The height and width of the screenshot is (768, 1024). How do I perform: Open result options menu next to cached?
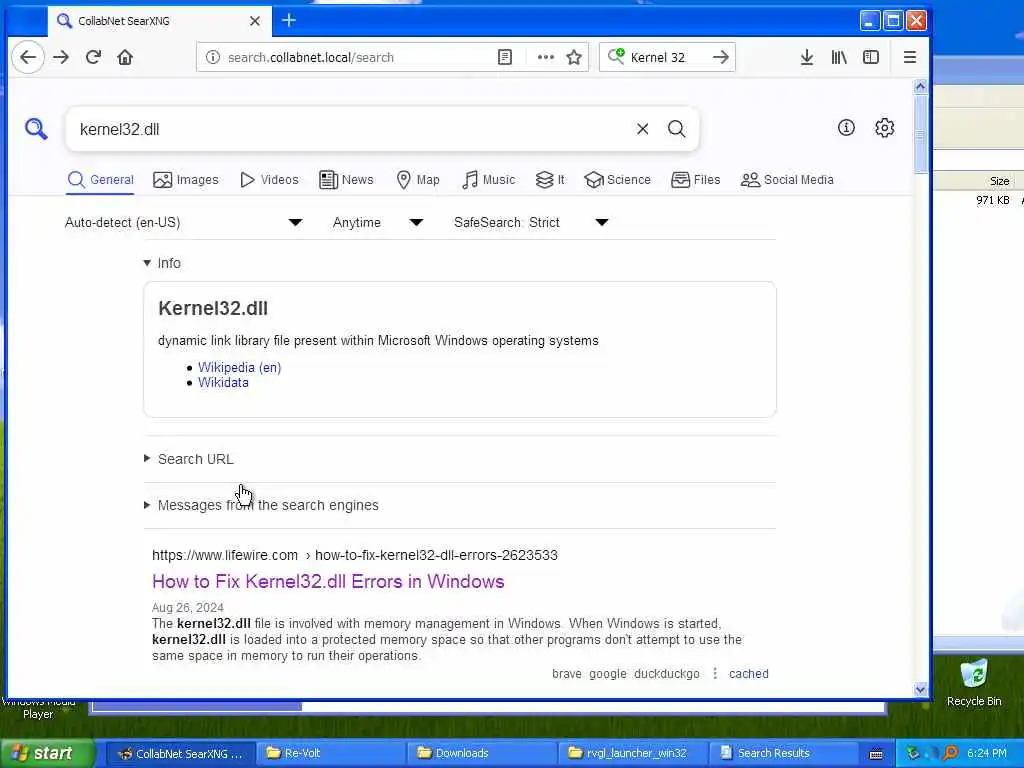tap(715, 673)
